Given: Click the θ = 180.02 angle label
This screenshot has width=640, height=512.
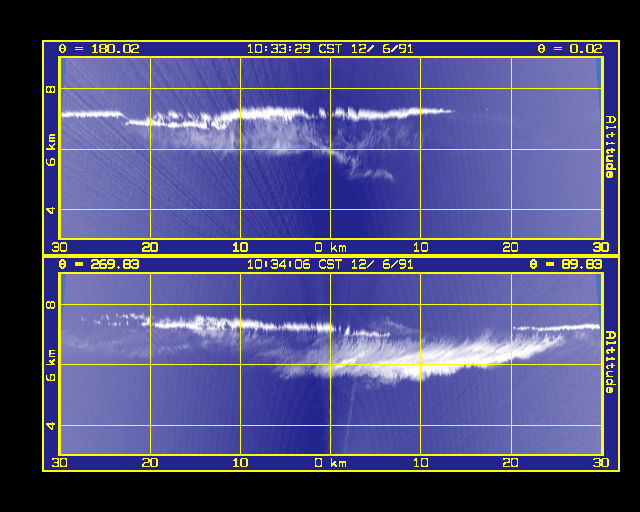Looking at the screenshot, I should 99,49.
